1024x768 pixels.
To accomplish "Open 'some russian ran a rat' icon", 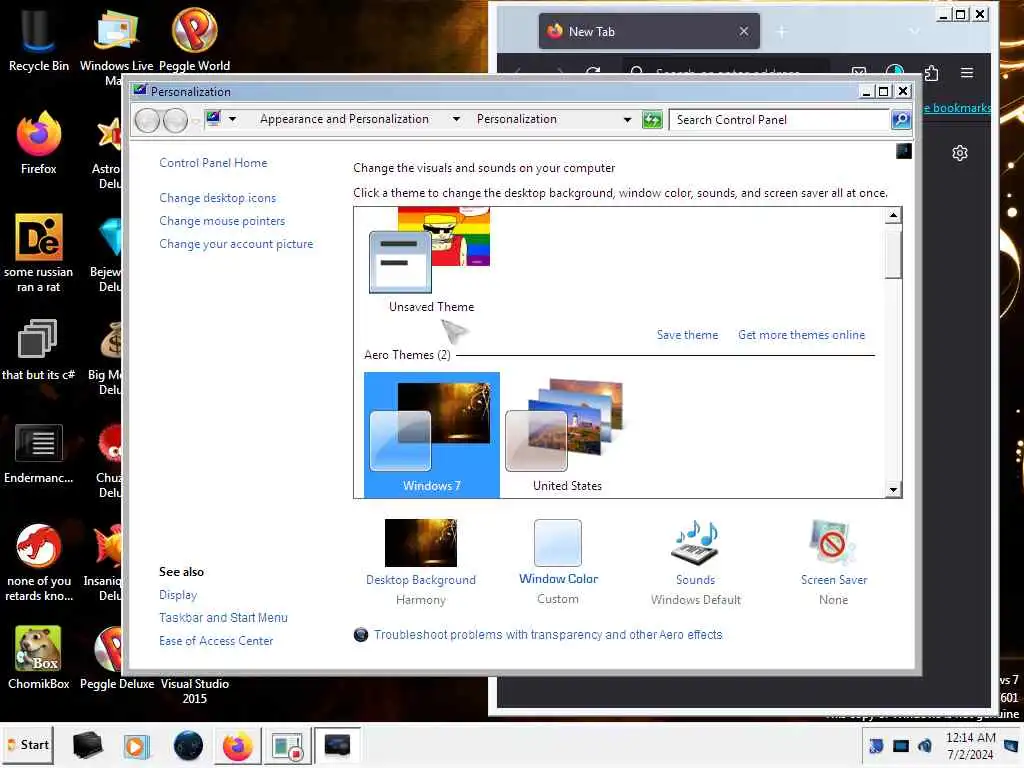I will [x=39, y=252].
